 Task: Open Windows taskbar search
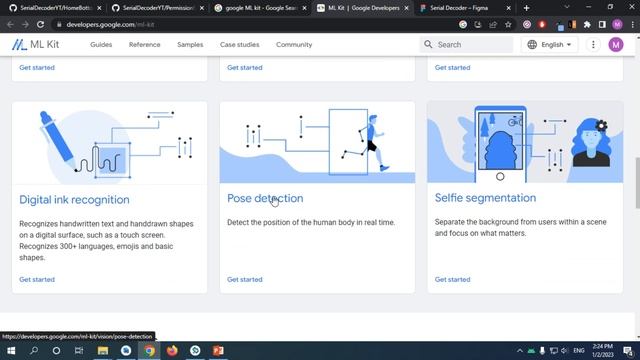click(34, 351)
